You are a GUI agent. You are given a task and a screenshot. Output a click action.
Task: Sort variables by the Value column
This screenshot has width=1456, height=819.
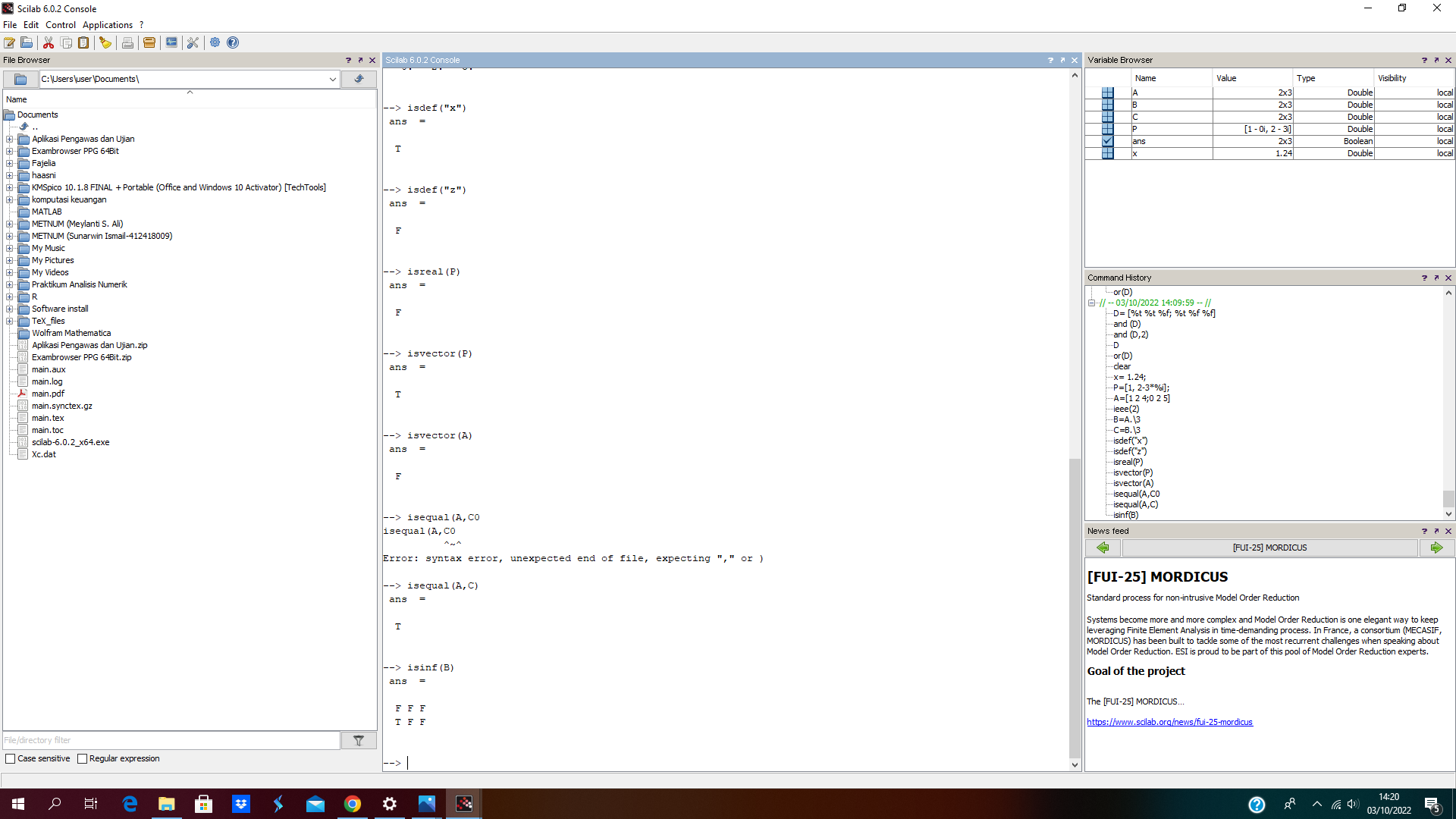(x=1252, y=78)
